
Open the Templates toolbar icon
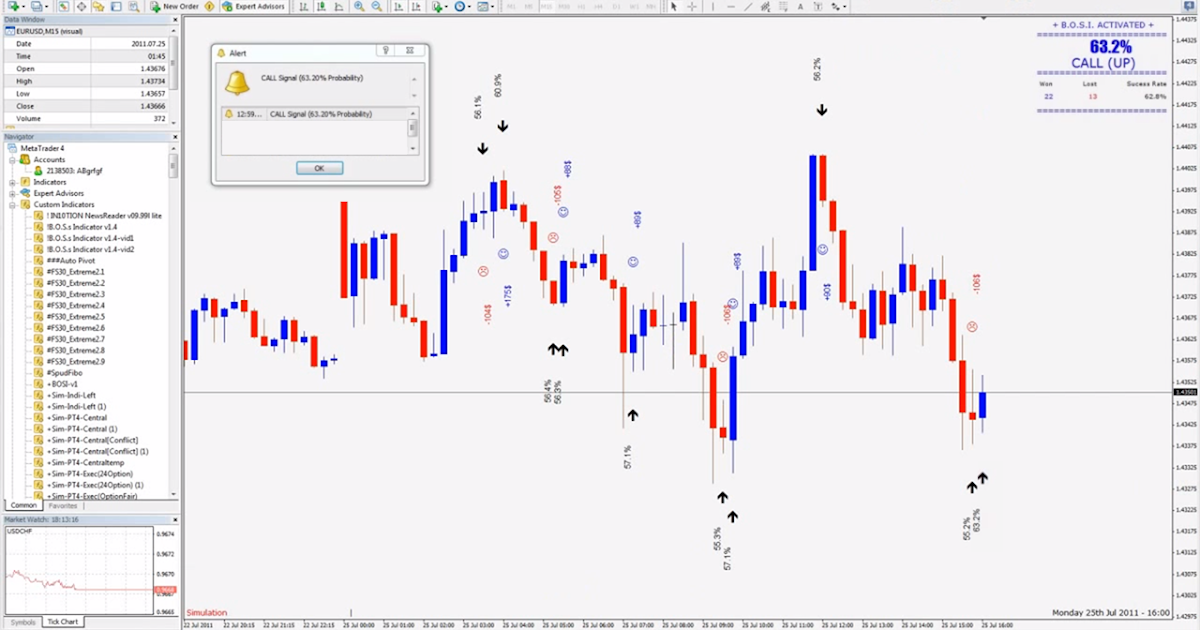483,6
